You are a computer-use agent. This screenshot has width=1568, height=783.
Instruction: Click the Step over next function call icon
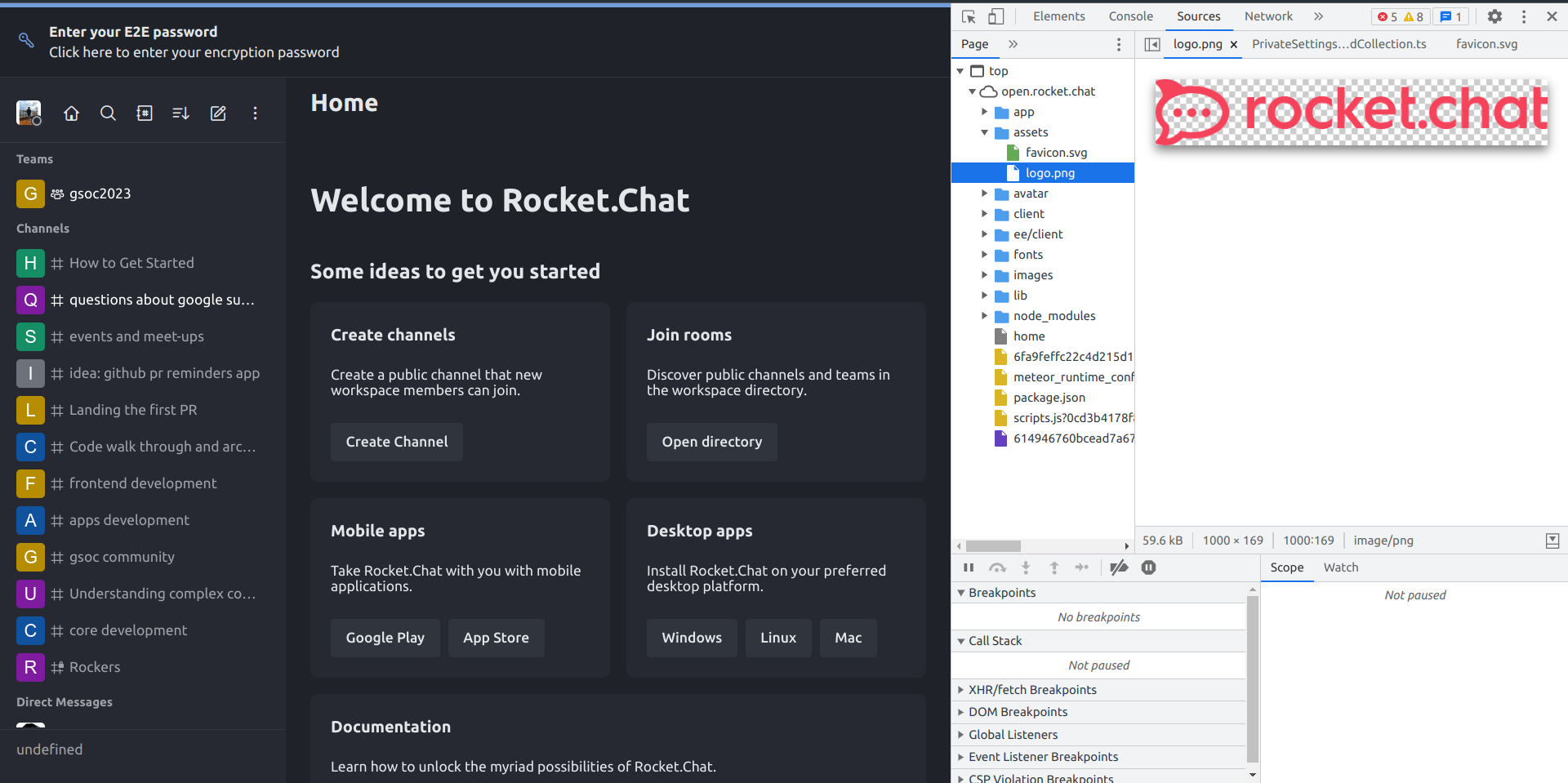(x=997, y=567)
